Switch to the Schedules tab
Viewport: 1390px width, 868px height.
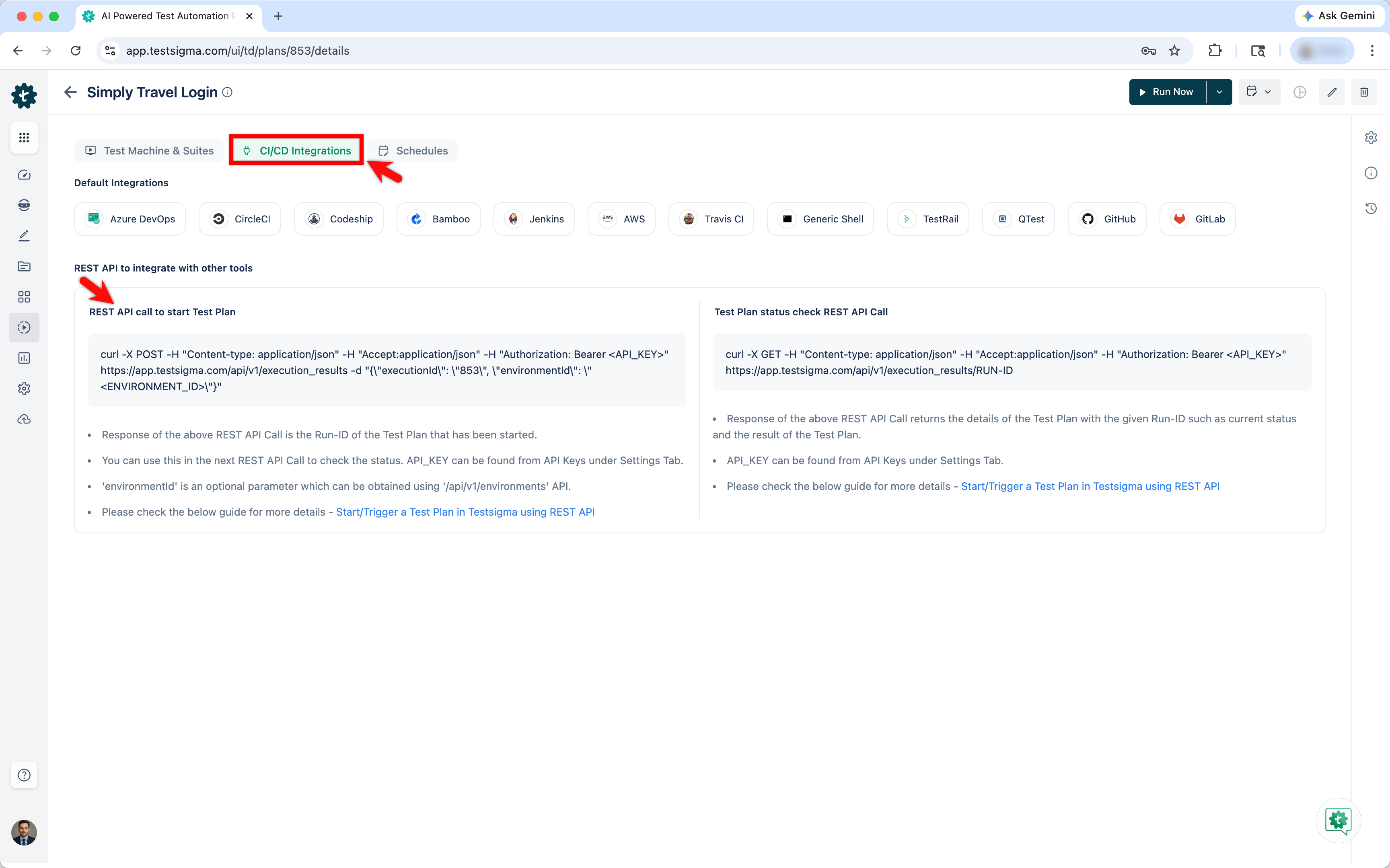413,150
